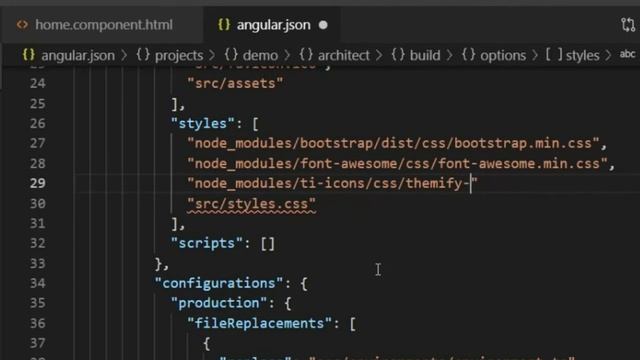Click the empty brackets after "scripts"
Viewport: 640px width, 360px height.
[x=268, y=244]
